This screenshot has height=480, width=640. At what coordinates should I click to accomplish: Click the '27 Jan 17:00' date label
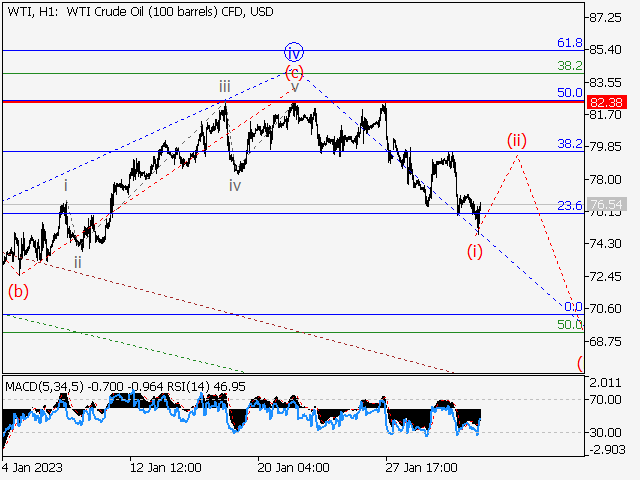point(421,467)
